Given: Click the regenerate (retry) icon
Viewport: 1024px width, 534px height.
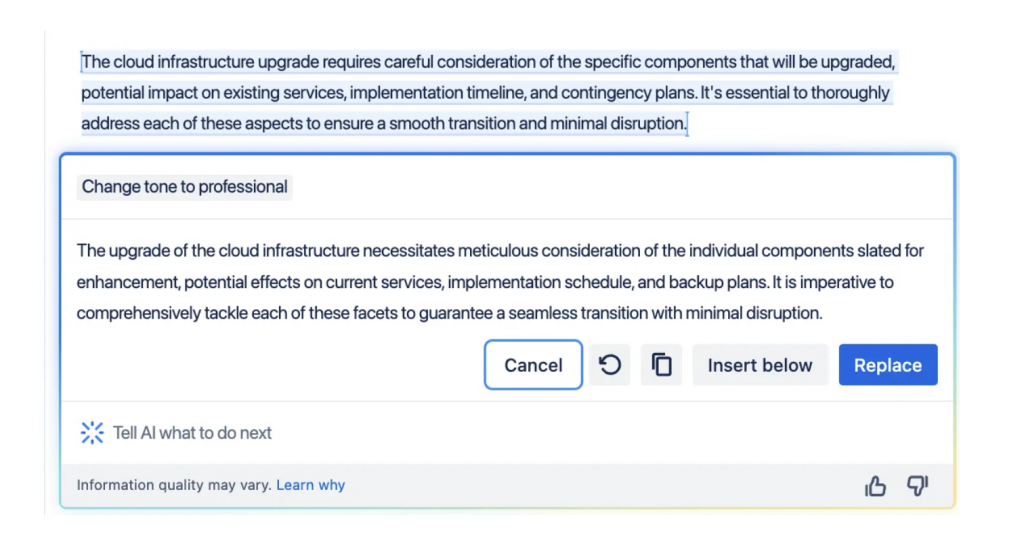Looking at the screenshot, I should pos(610,365).
